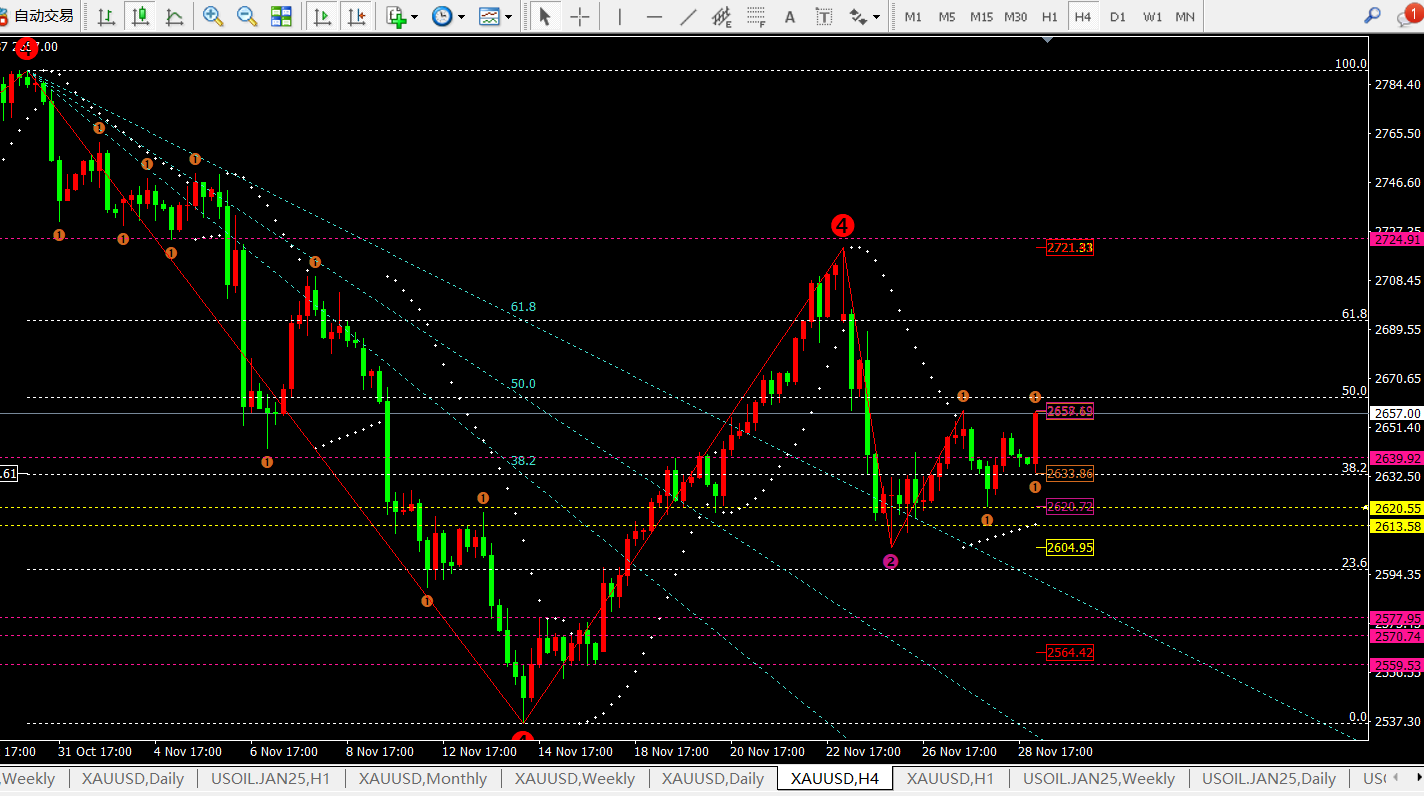Toggle chart shift from right border
This screenshot has height=796, width=1424.
coord(355,16)
